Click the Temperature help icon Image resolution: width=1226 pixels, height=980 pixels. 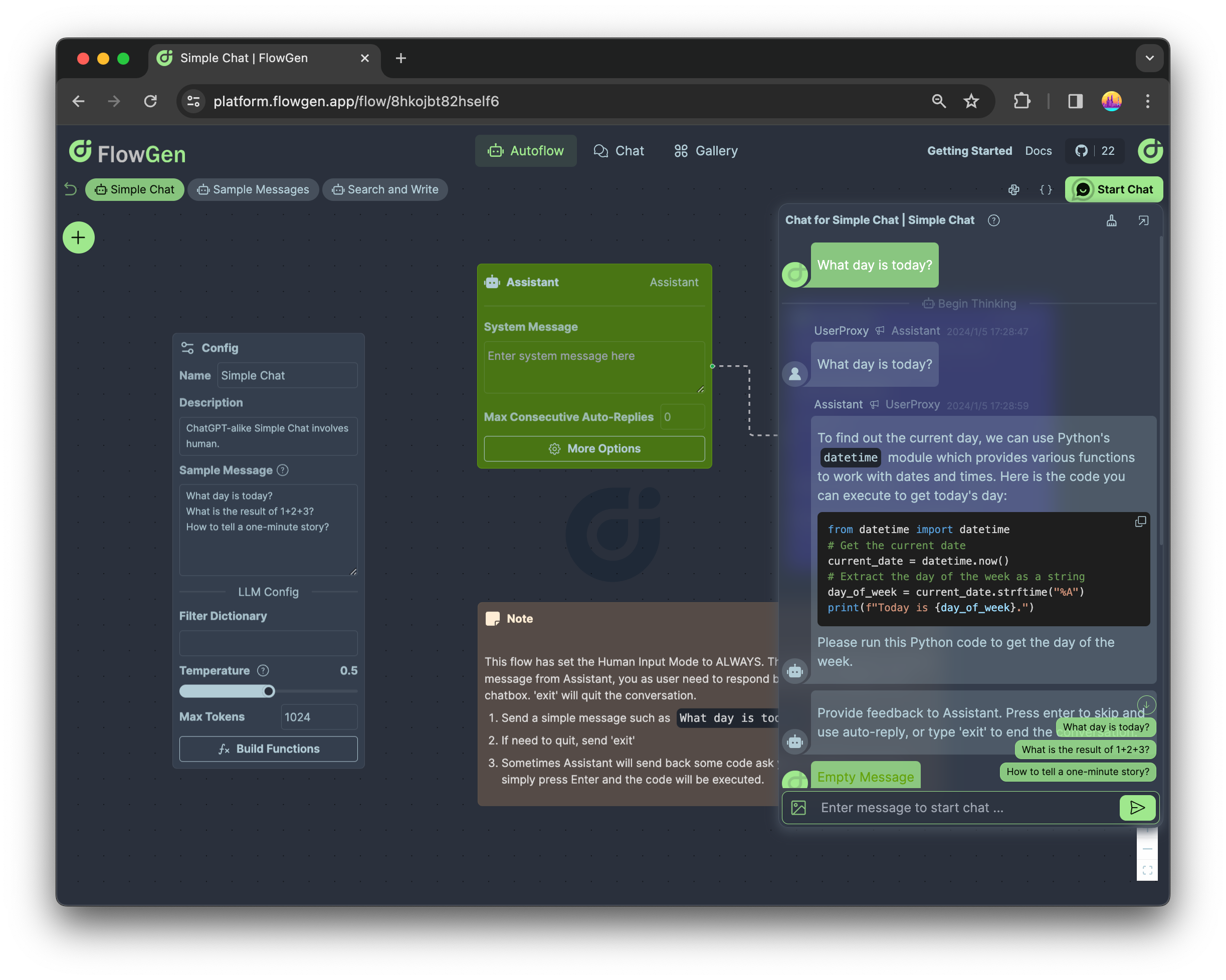(263, 670)
